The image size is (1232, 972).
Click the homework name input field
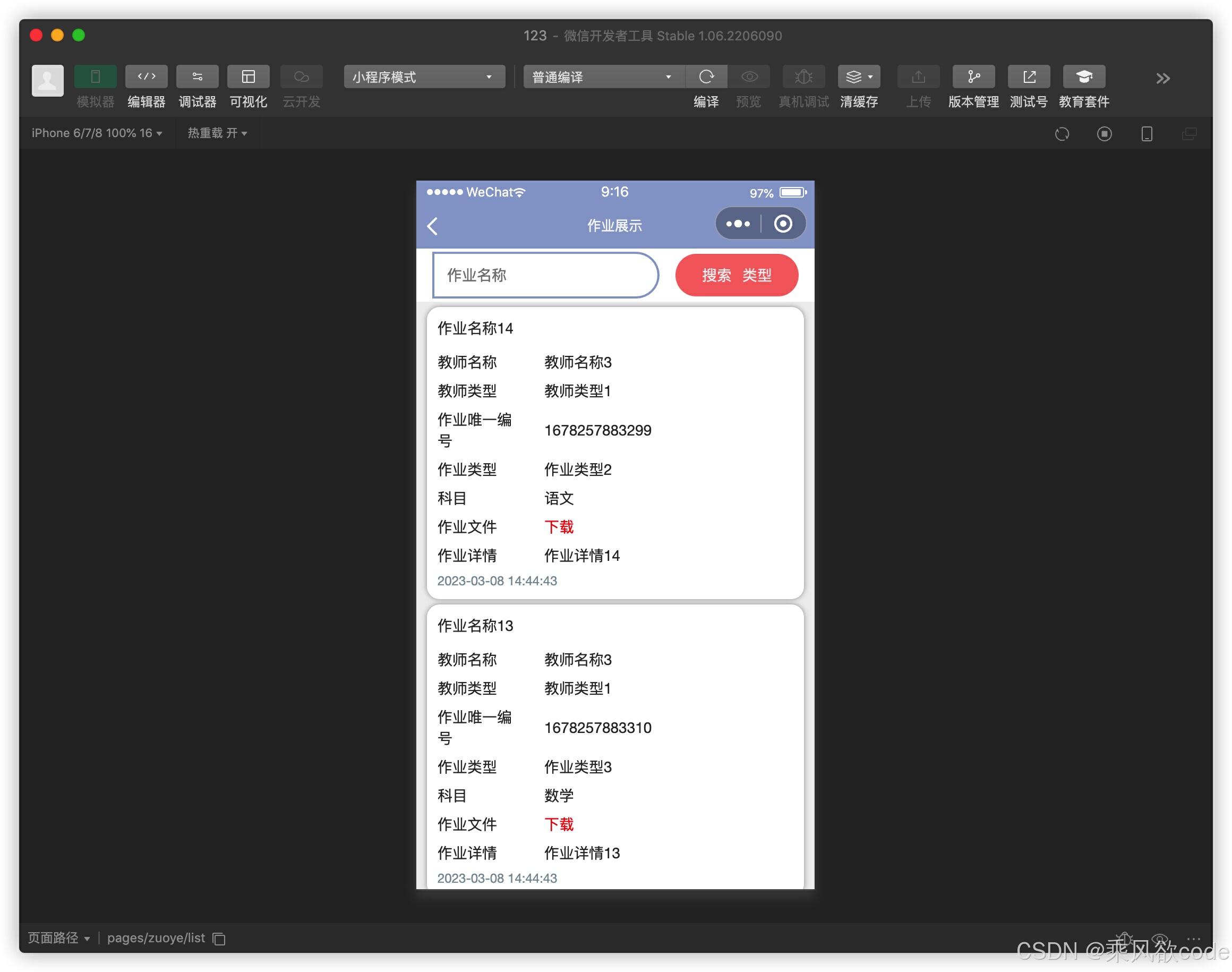pos(545,276)
